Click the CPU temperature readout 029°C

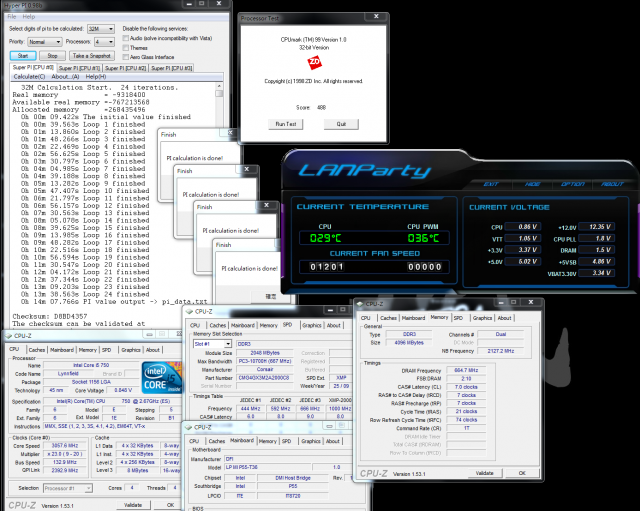coord(325,238)
